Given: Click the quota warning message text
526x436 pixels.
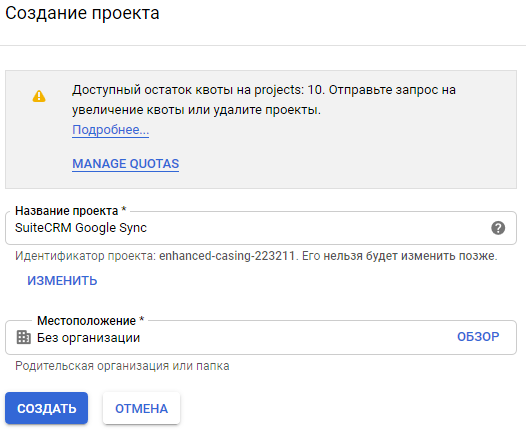Looking at the screenshot, I should point(264,100).
